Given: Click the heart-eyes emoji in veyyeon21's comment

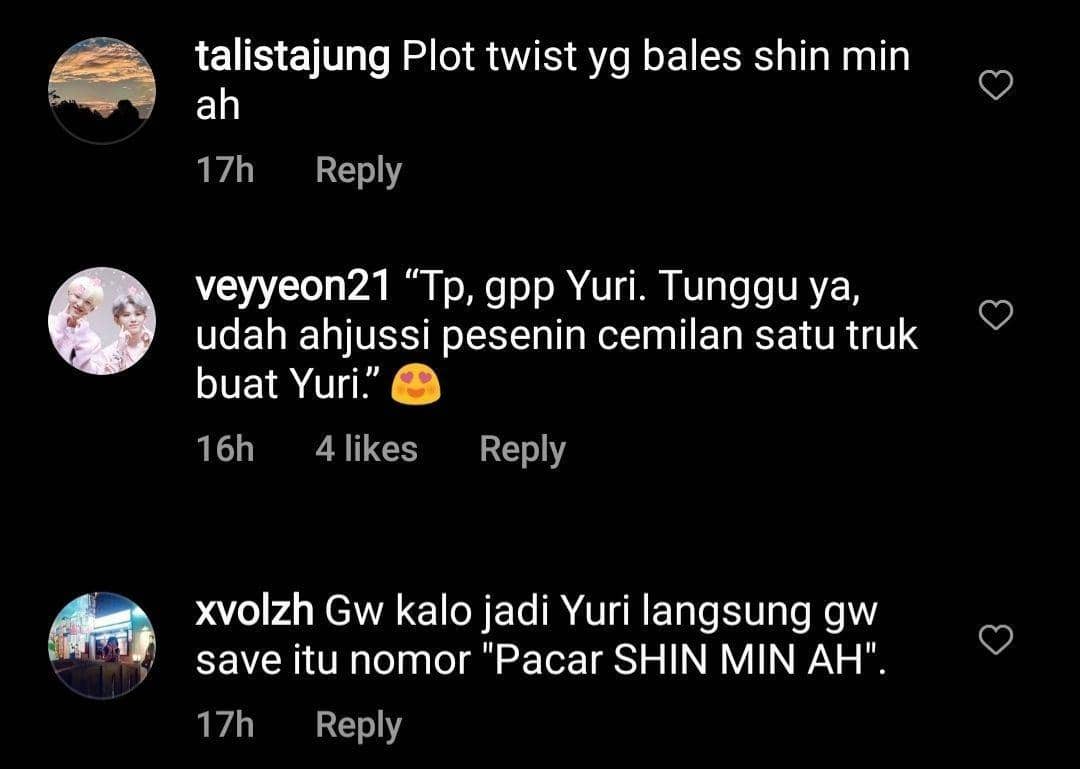Looking at the screenshot, I should point(416,386).
